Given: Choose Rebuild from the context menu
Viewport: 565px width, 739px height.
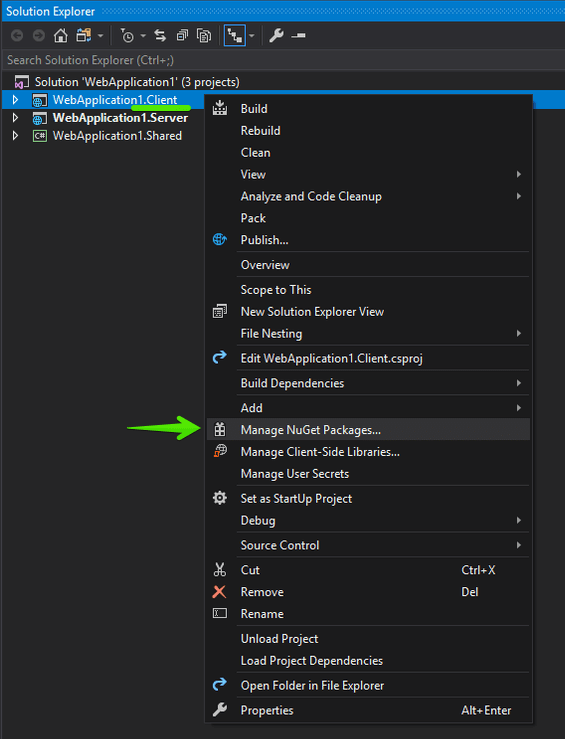Looking at the screenshot, I should (368, 131).
